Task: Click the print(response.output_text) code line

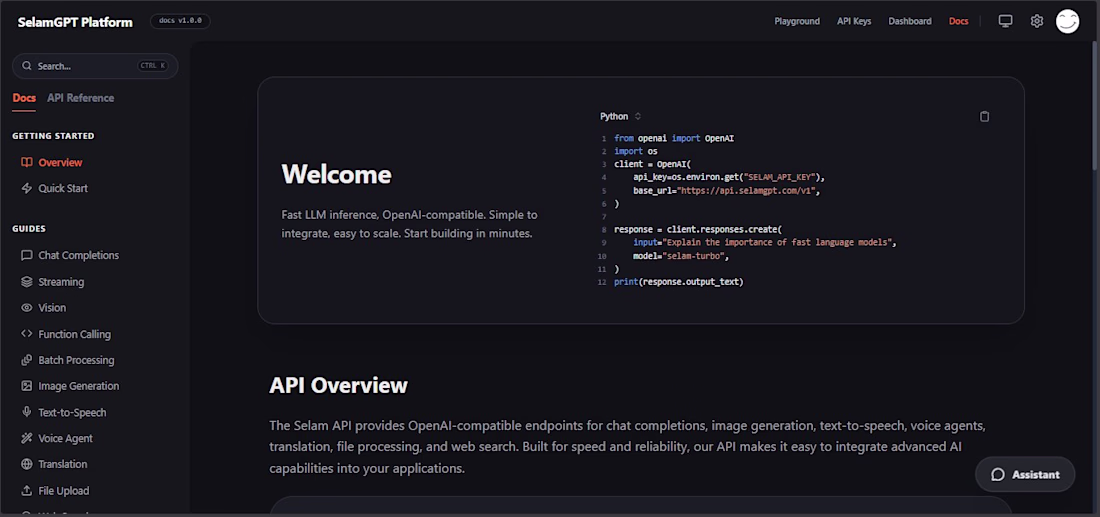Action: [678, 282]
